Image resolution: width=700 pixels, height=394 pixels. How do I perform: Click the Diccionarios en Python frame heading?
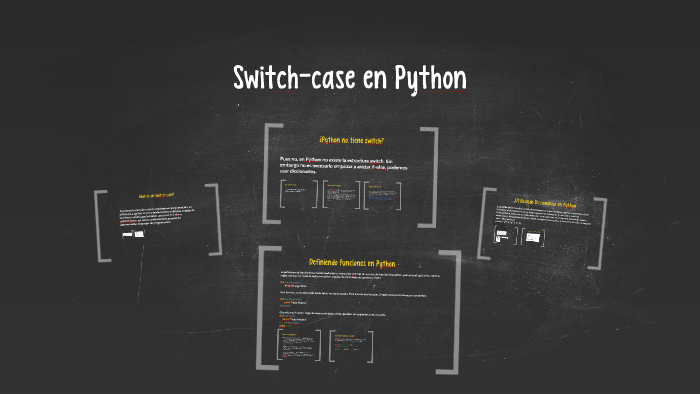pyautogui.click(x=545, y=203)
